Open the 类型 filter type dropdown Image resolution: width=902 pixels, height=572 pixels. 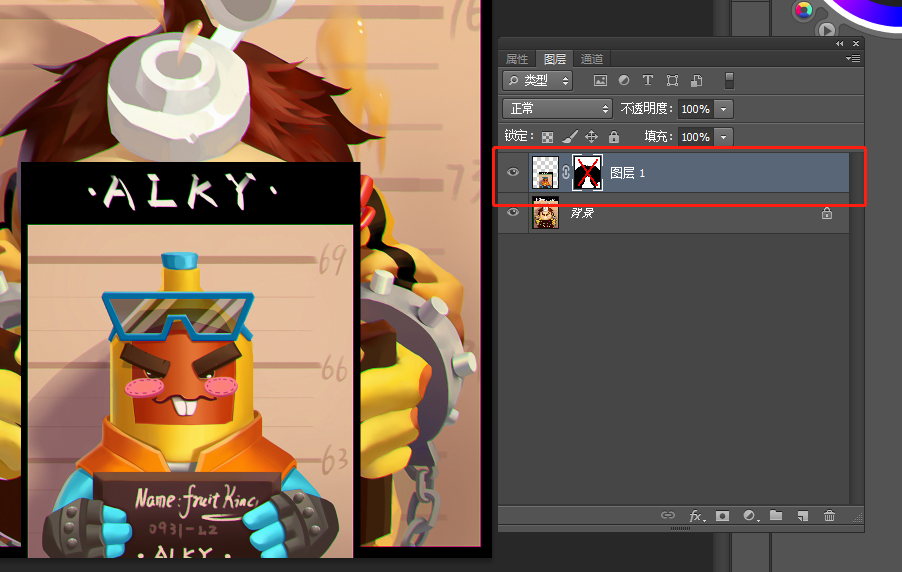[538, 81]
